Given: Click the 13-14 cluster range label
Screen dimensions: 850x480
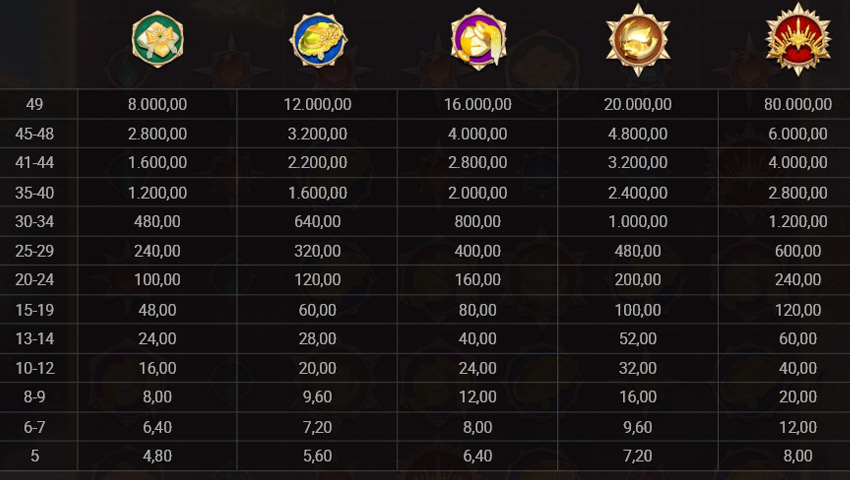Looking at the screenshot, I should [x=35, y=339].
